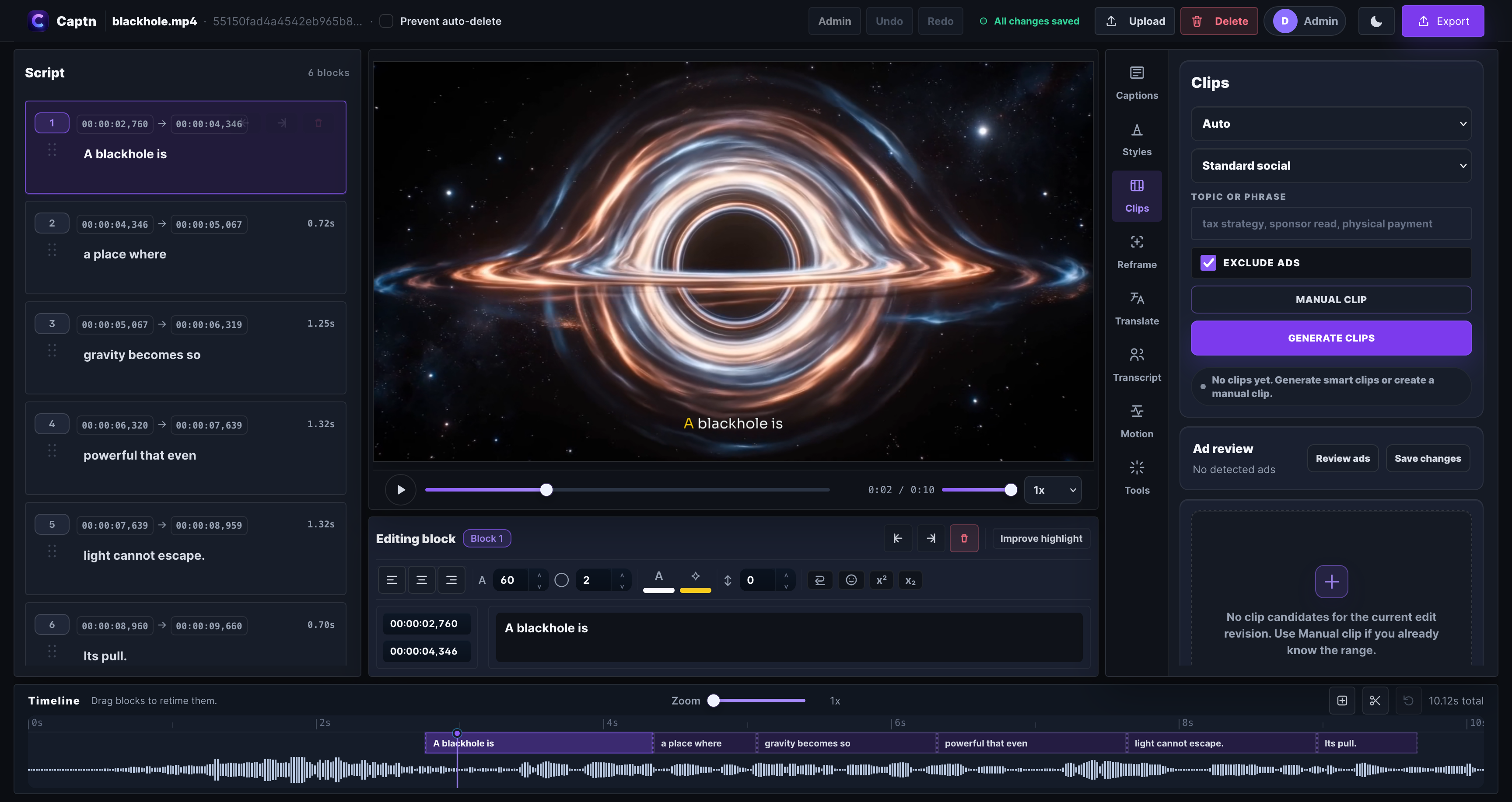Open the Translate tab in sidebar
Screen dimensions: 1512x802
click(x=1136, y=309)
